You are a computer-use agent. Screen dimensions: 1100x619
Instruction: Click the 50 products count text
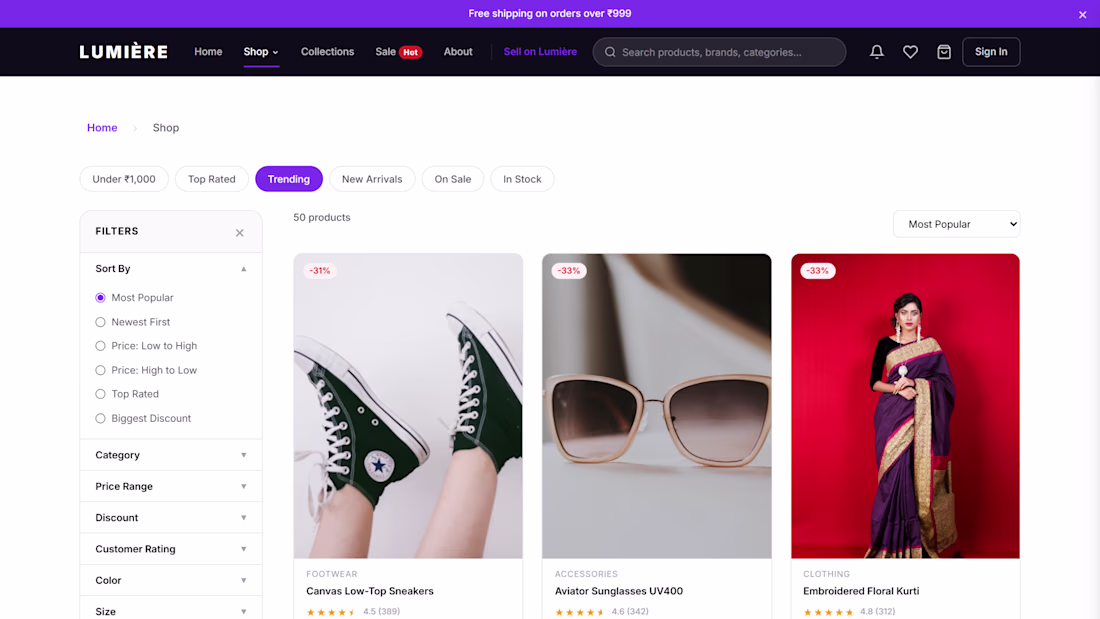pyautogui.click(x=322, y=218)
